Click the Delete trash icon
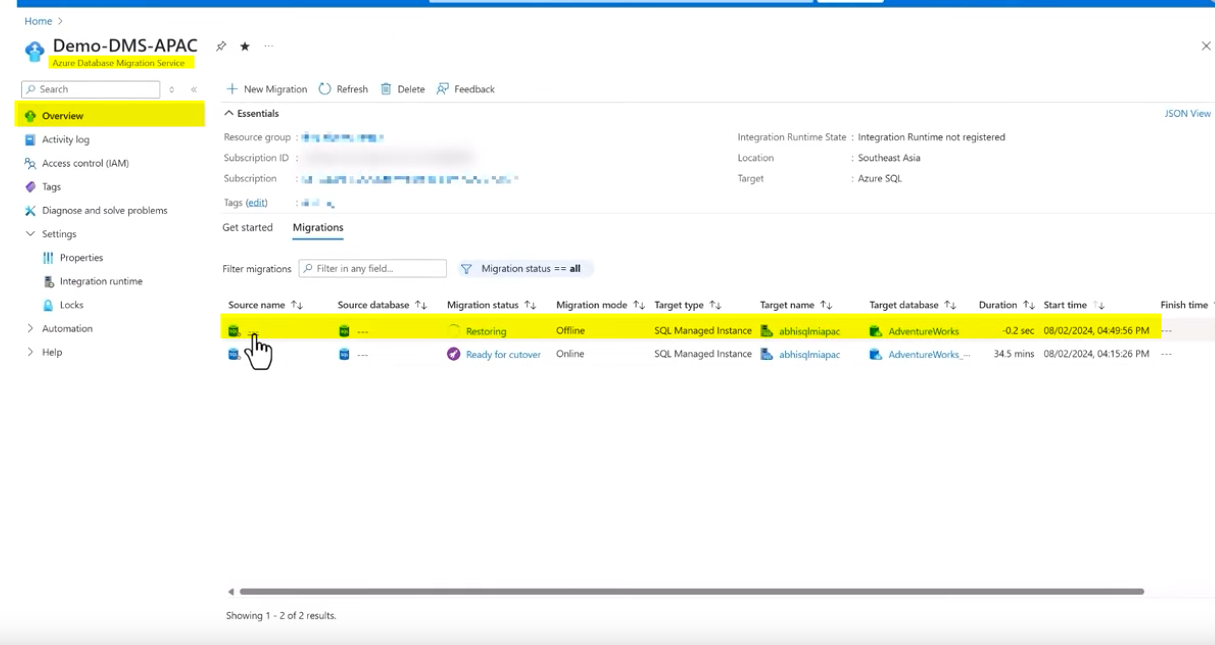Image resolution: width=1215 pixels, height=645 pixels. [386, 89]
